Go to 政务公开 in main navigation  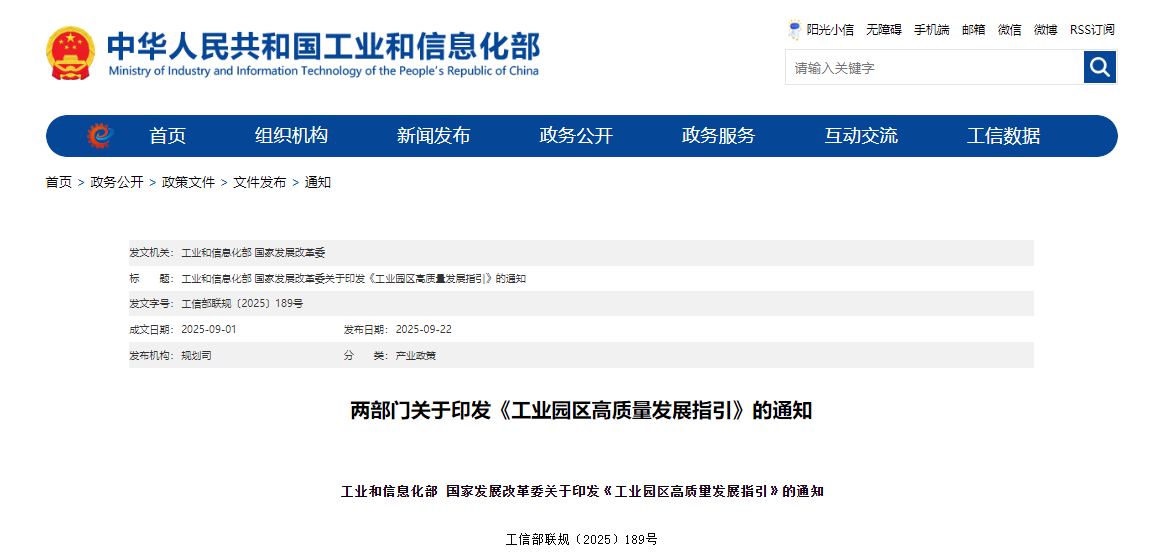point(576,136)
